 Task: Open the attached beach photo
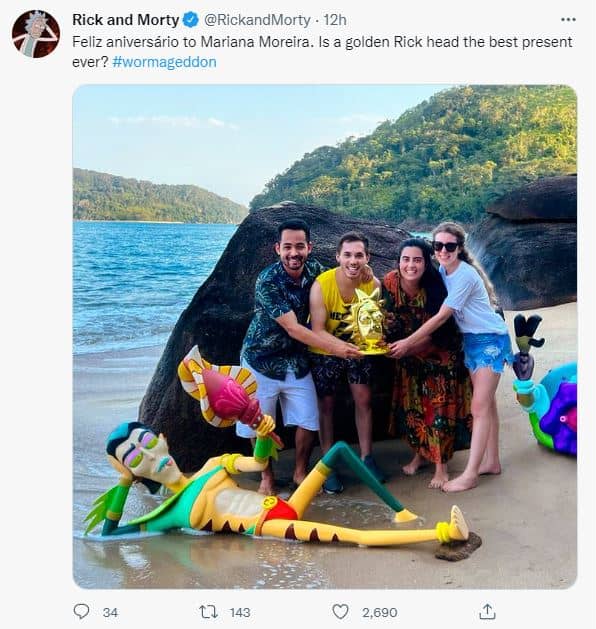[x=324, y=337]
